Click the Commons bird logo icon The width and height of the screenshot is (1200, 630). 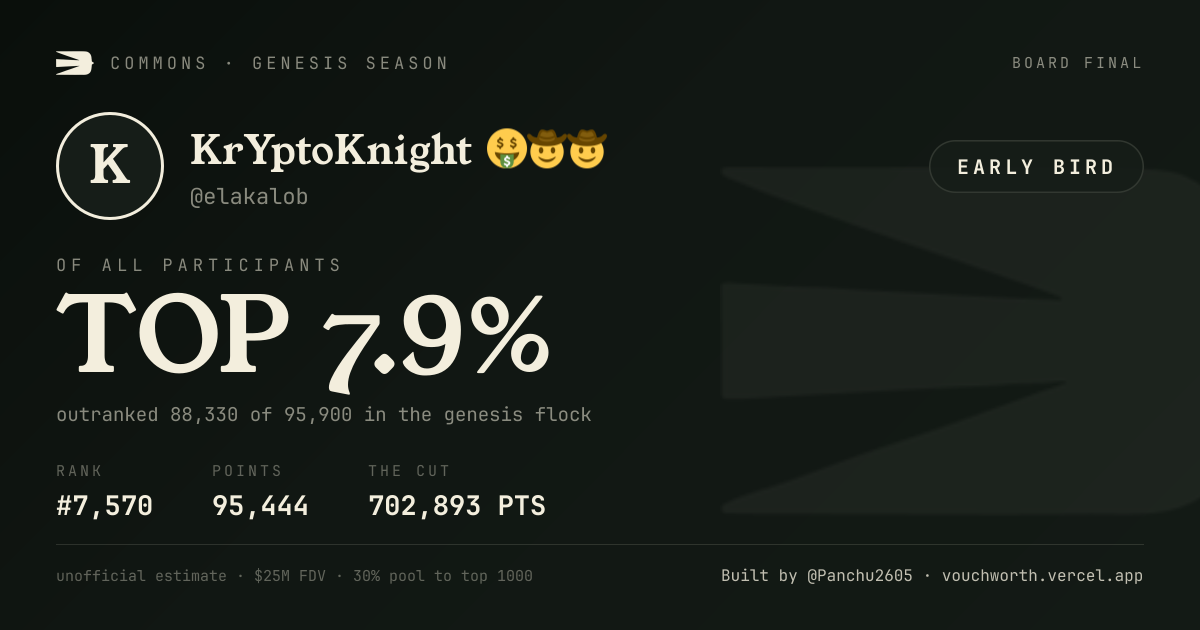pyautogui.click(x=74, y=63)
